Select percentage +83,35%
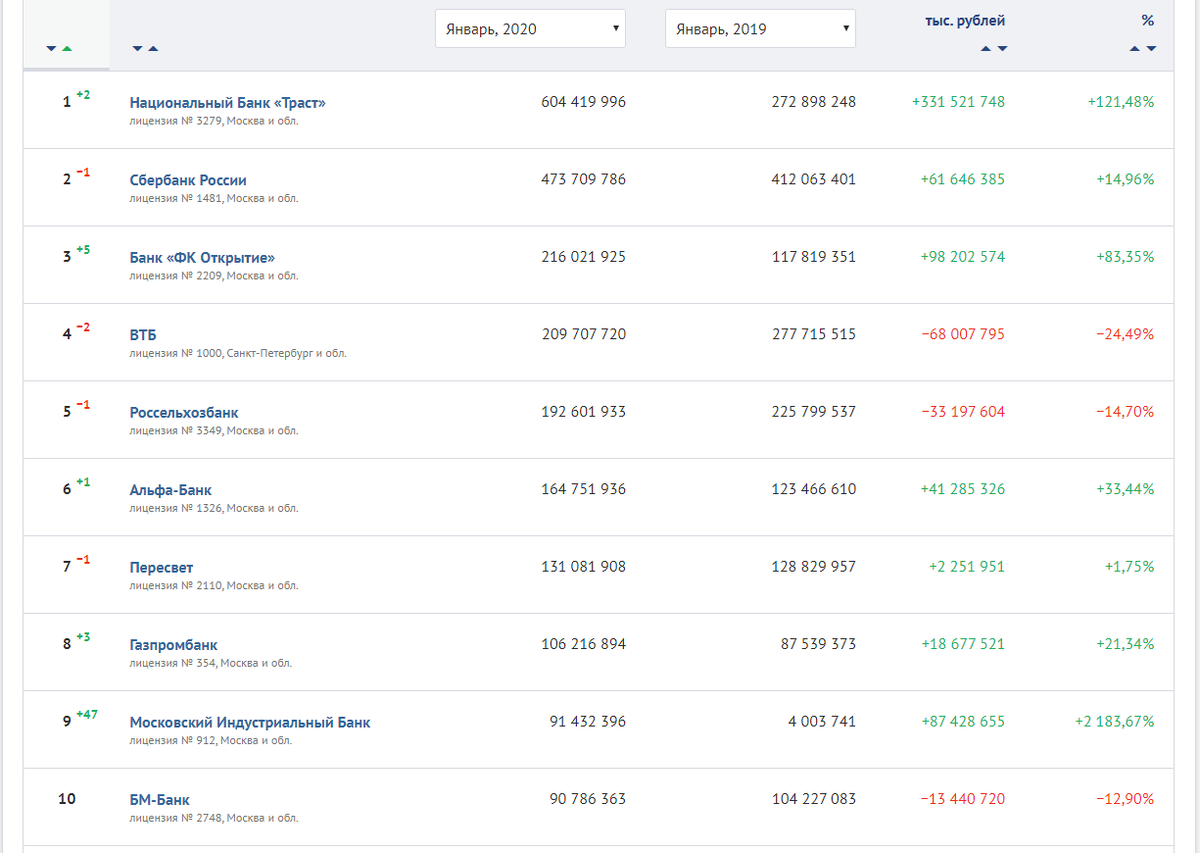1200x853 pixels. [1125, 257]
